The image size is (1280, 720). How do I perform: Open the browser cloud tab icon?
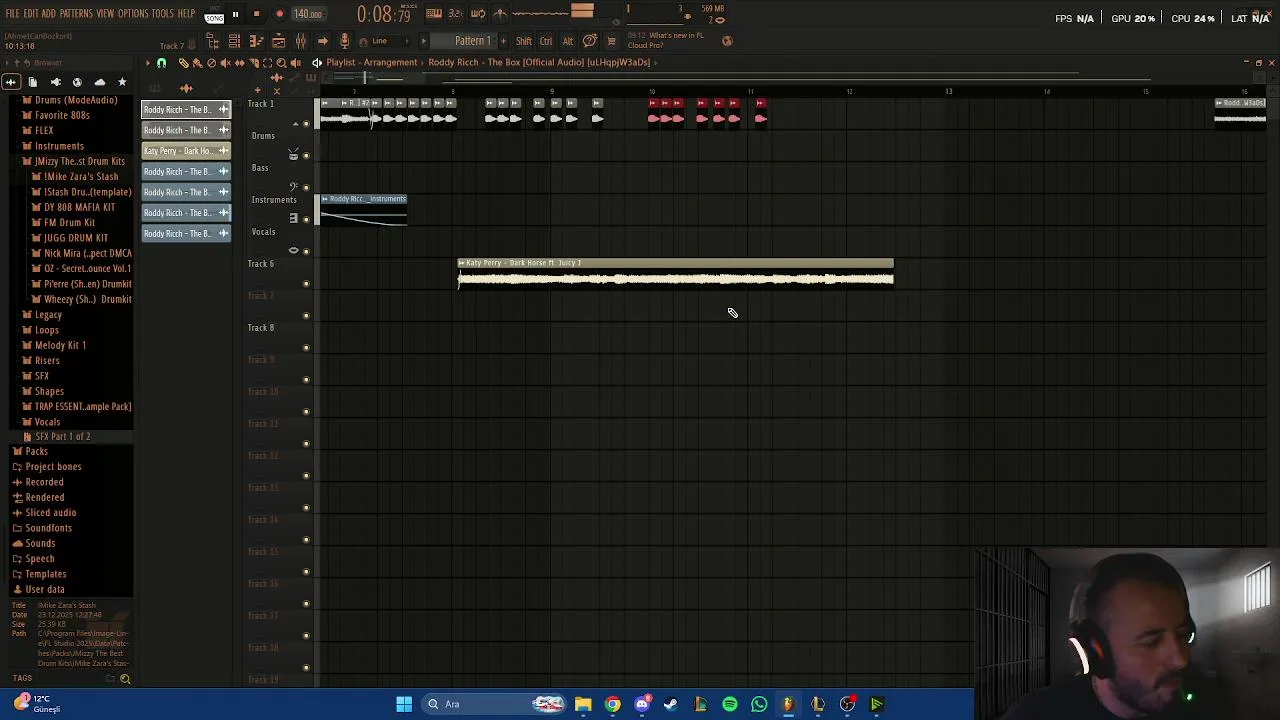[x=99, y=82]
